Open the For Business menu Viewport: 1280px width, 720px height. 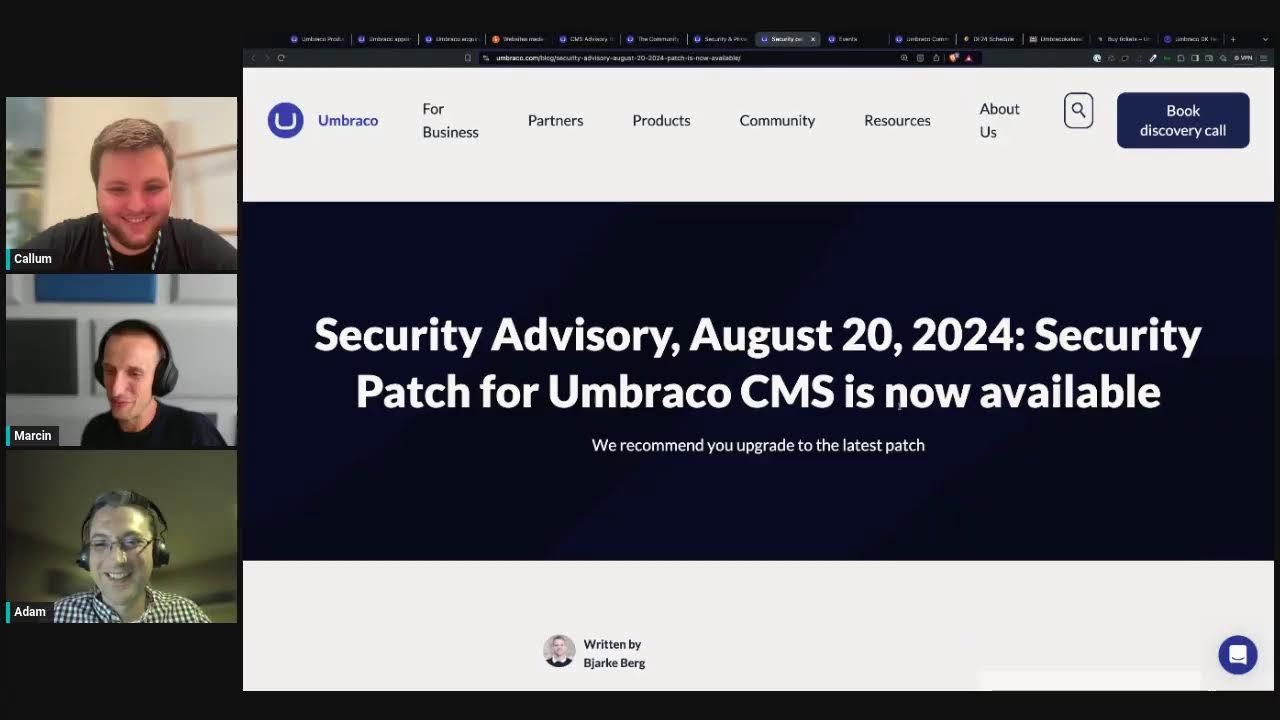[450, 120]
